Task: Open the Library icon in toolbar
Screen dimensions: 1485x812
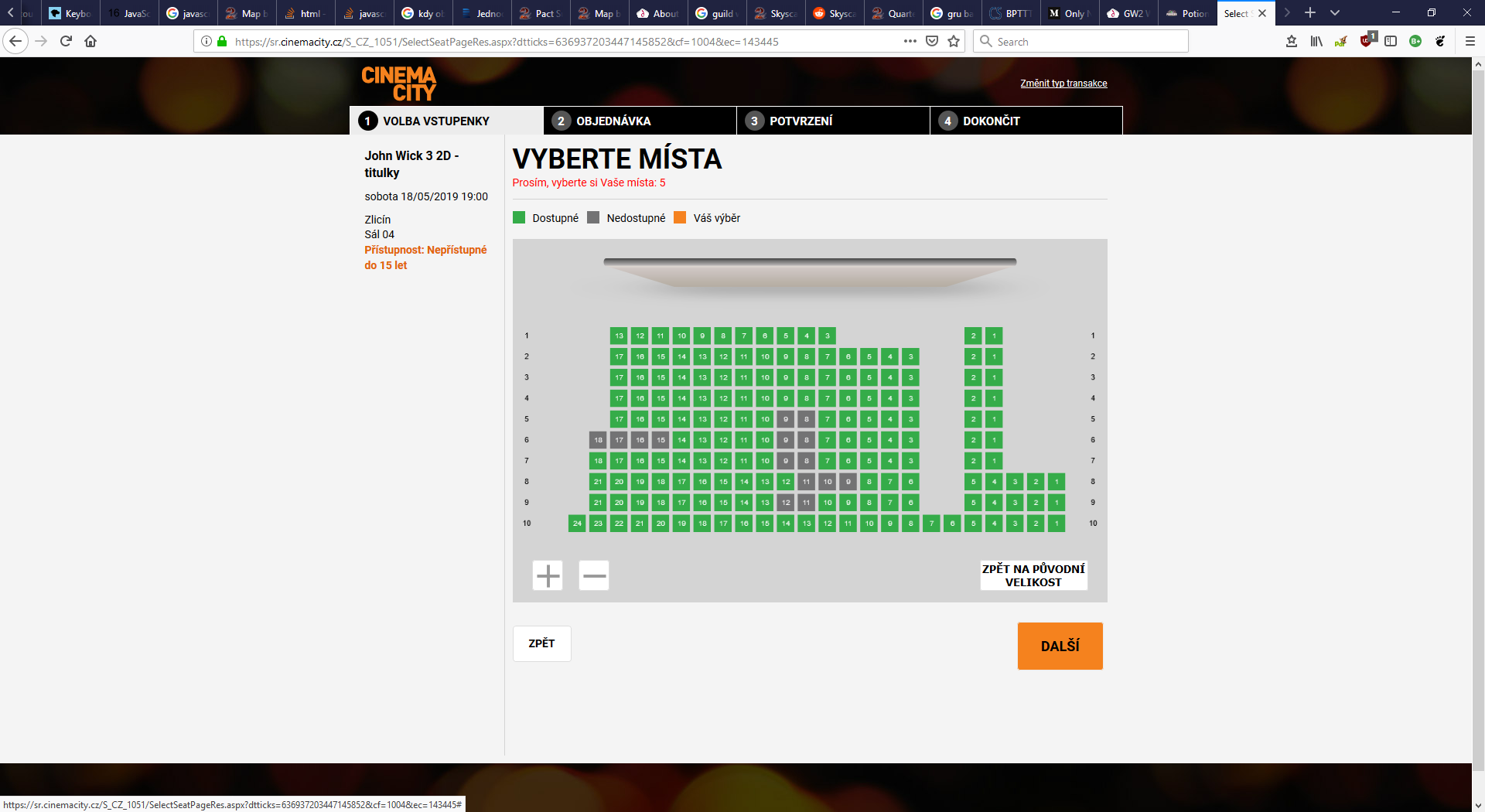Action: tap(1316, 41)
